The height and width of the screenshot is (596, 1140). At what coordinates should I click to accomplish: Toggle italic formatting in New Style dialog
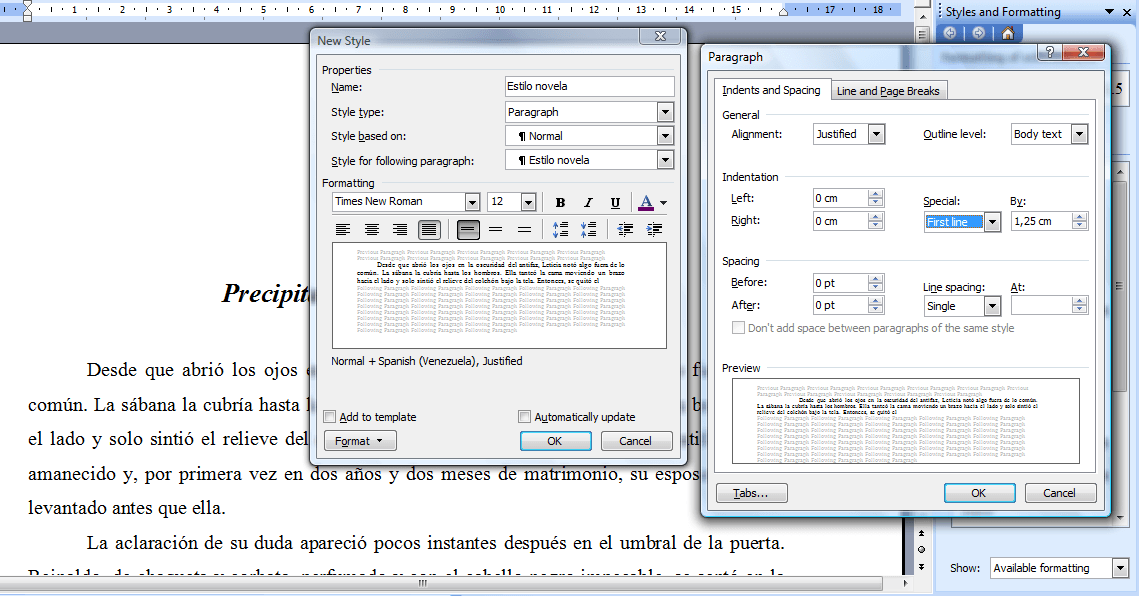click(588, 202)
